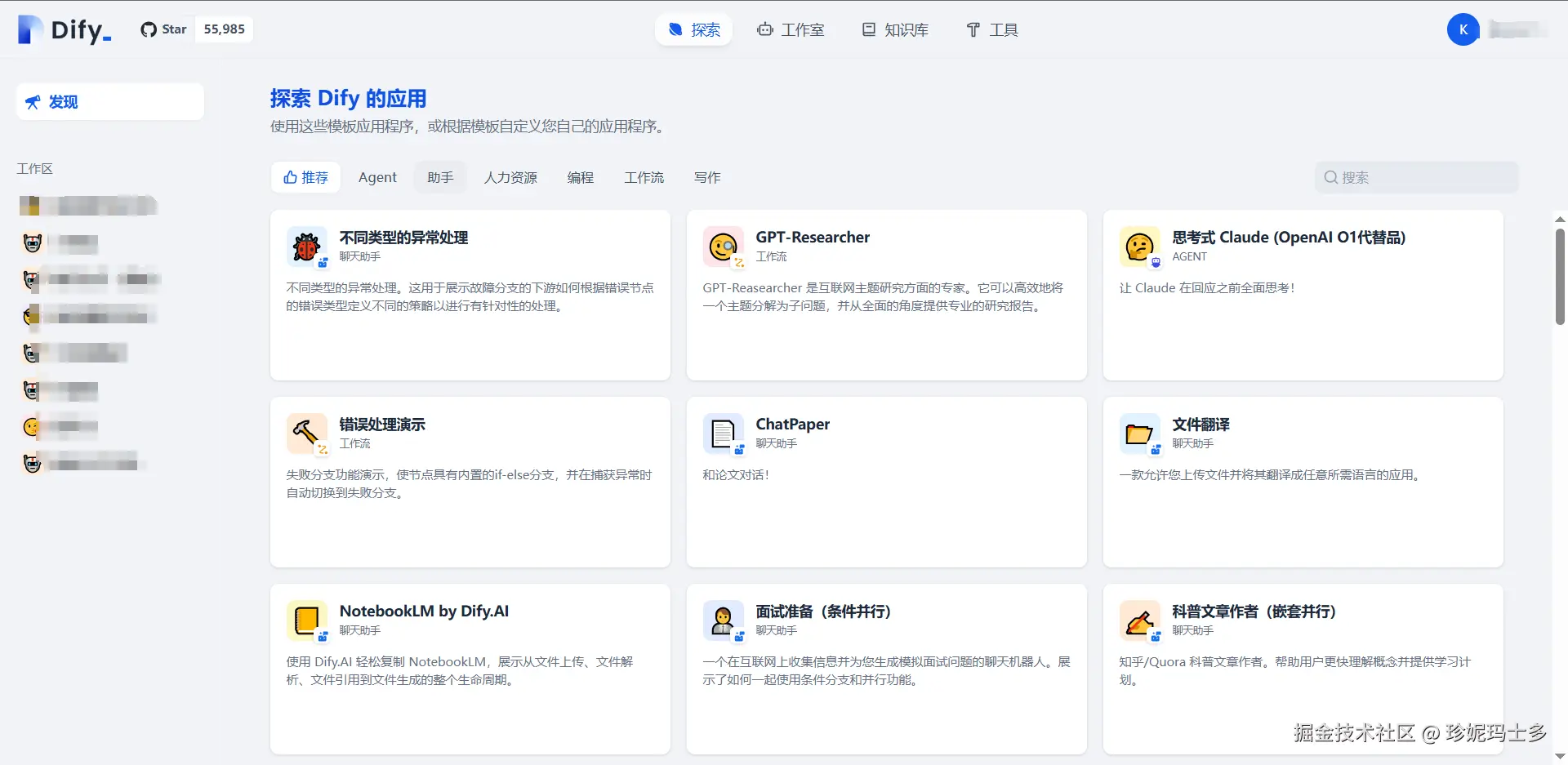This screenshot has width=1568, height=765.
Task: Click the 55,985 star count
Action: click(225, 29)
